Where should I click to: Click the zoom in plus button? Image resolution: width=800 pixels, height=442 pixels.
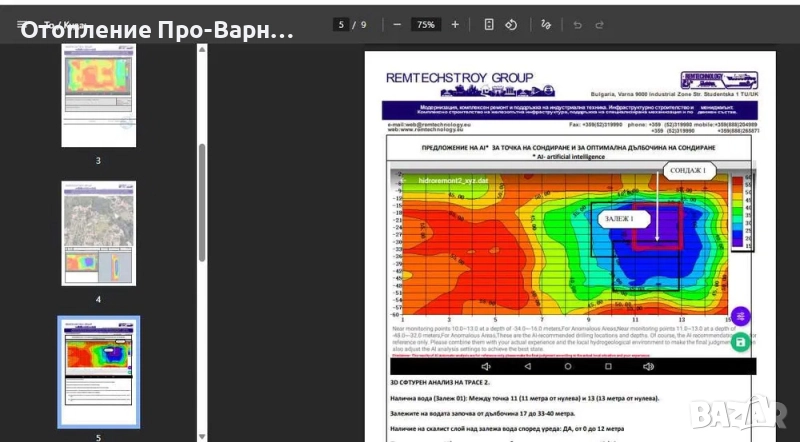[455, 24]
